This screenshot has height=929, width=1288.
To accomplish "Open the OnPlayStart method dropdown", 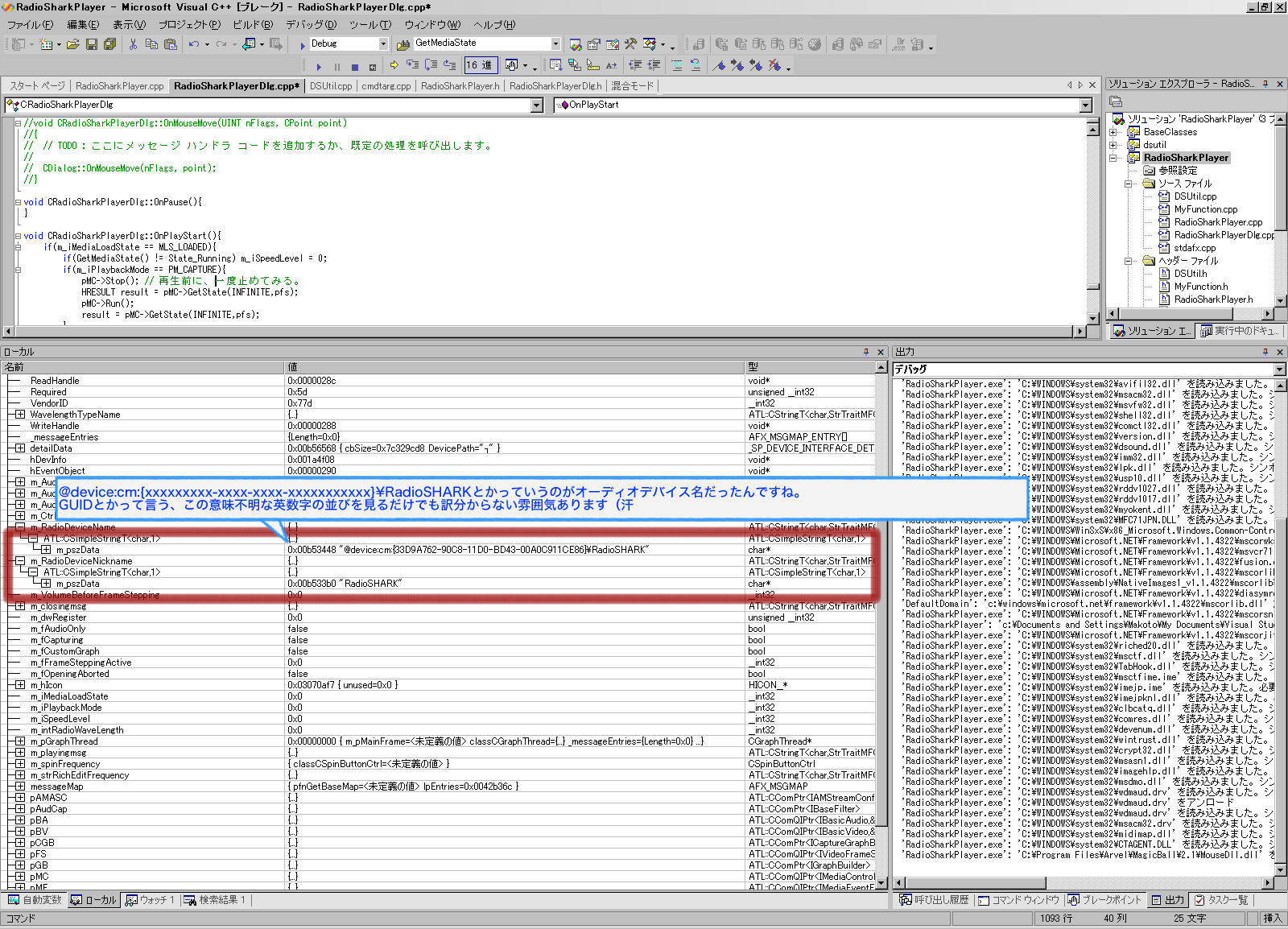I will 1086,105.
